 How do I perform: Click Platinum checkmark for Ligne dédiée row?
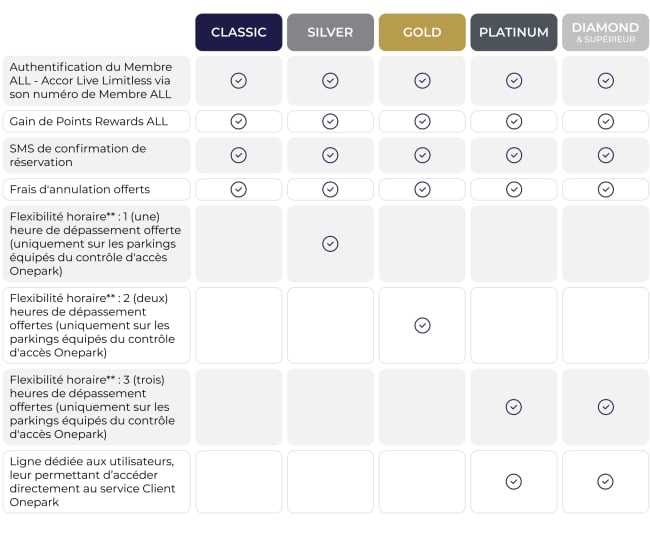point(514,482)
